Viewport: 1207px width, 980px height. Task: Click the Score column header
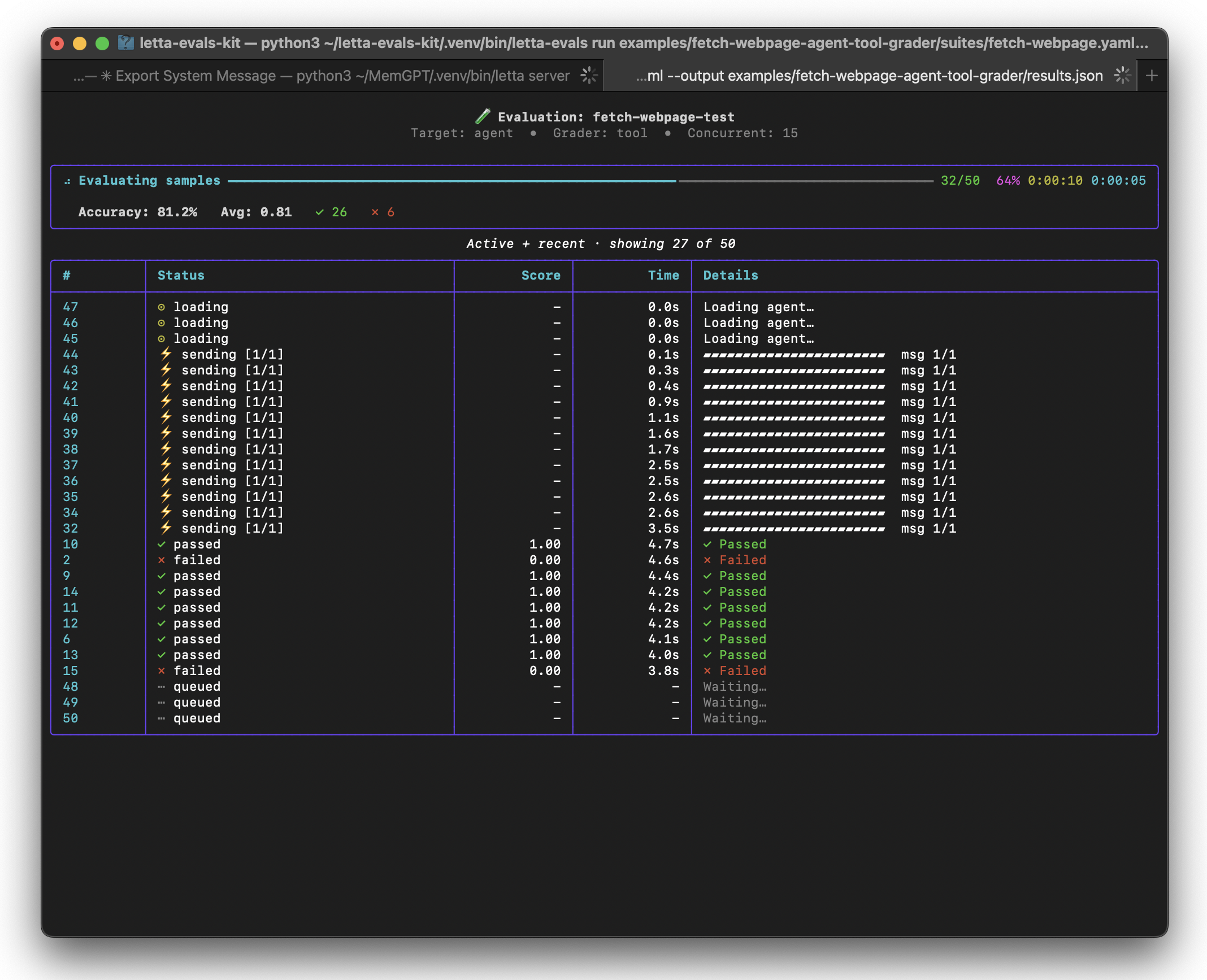tap(541, 276)
